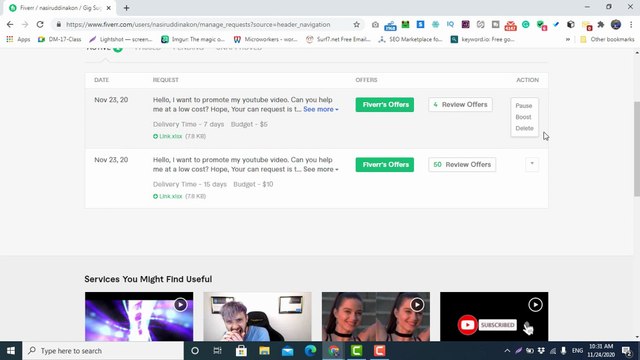Open the extensions puzzle icon
This screenshot has height=360, width=640.
tap(600, 24)
